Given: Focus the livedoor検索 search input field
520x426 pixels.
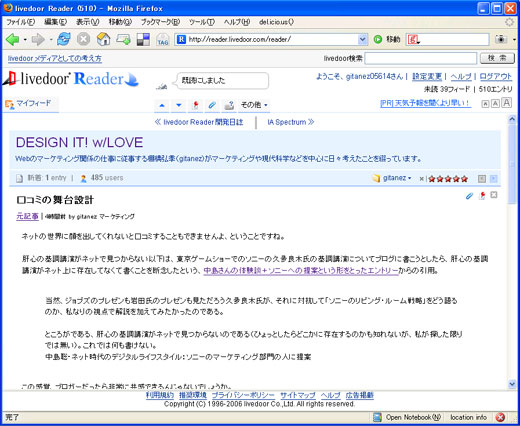Looking at the screenshot, I should (x=421, y=58).
